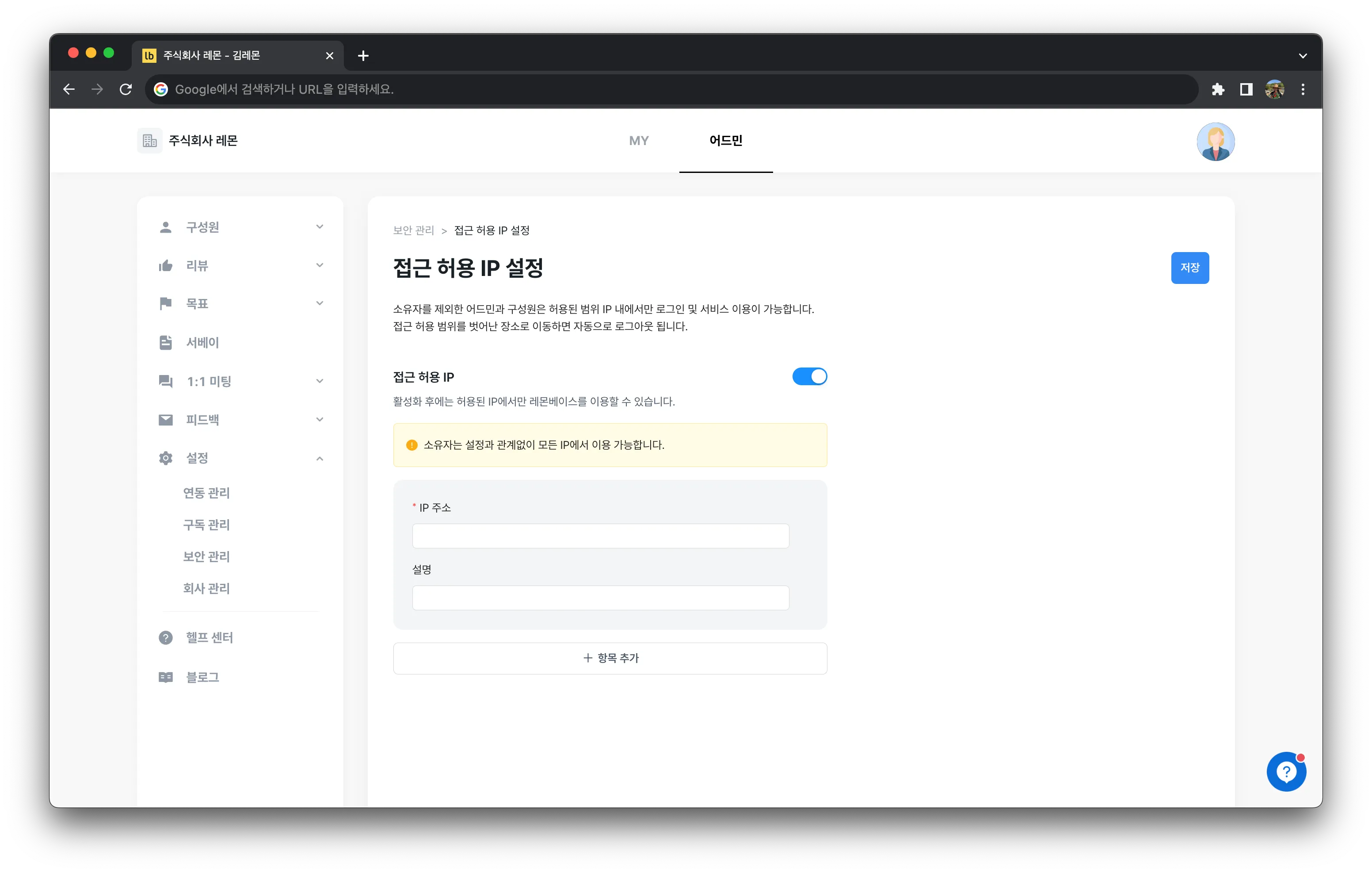This screenshot has height=873, width=1372.
Task: Click the browser address bar
Action: coord(672,89)
